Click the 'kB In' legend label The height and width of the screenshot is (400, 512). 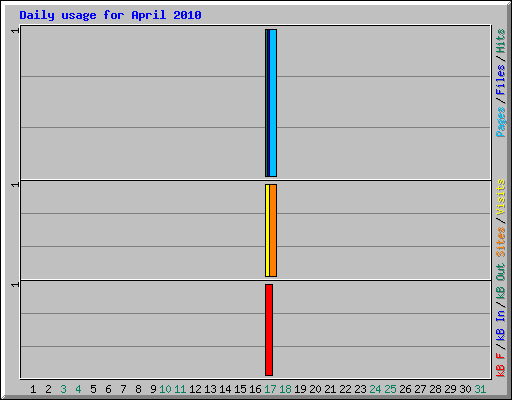click(501, 325)
